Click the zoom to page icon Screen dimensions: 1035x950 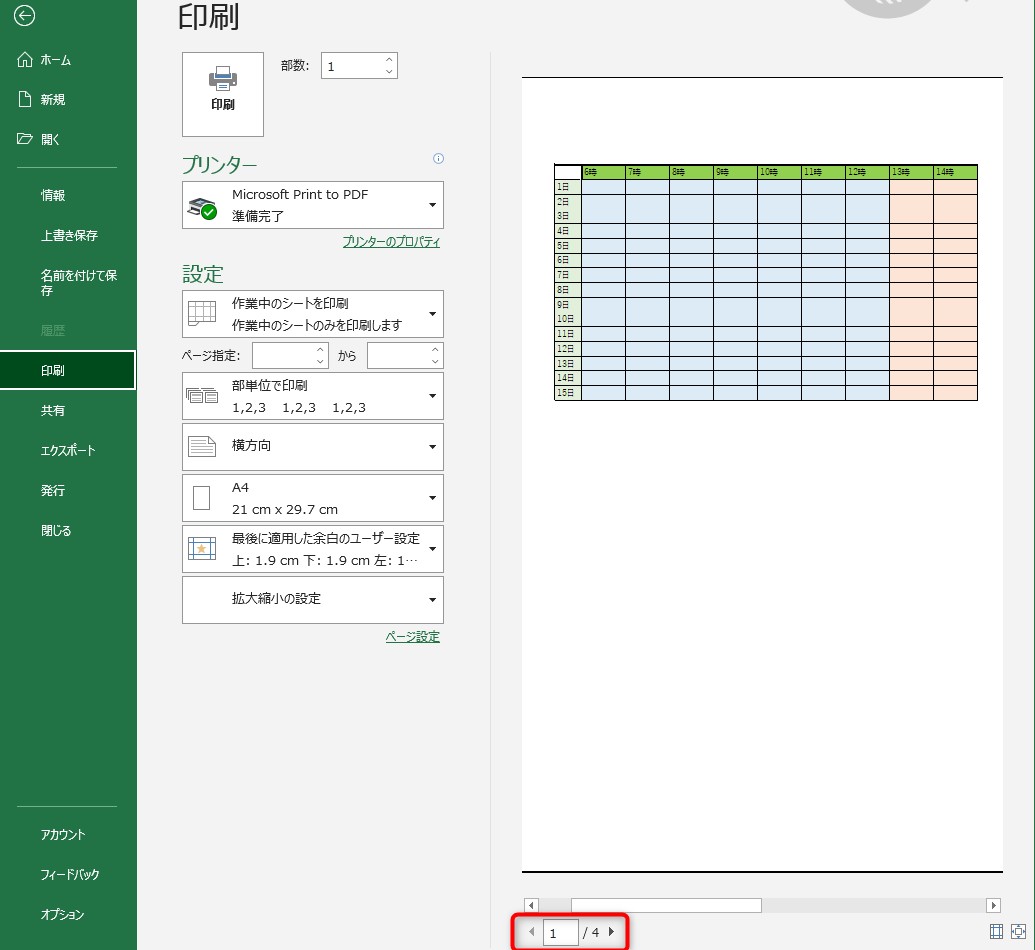tap(1018, 932)
